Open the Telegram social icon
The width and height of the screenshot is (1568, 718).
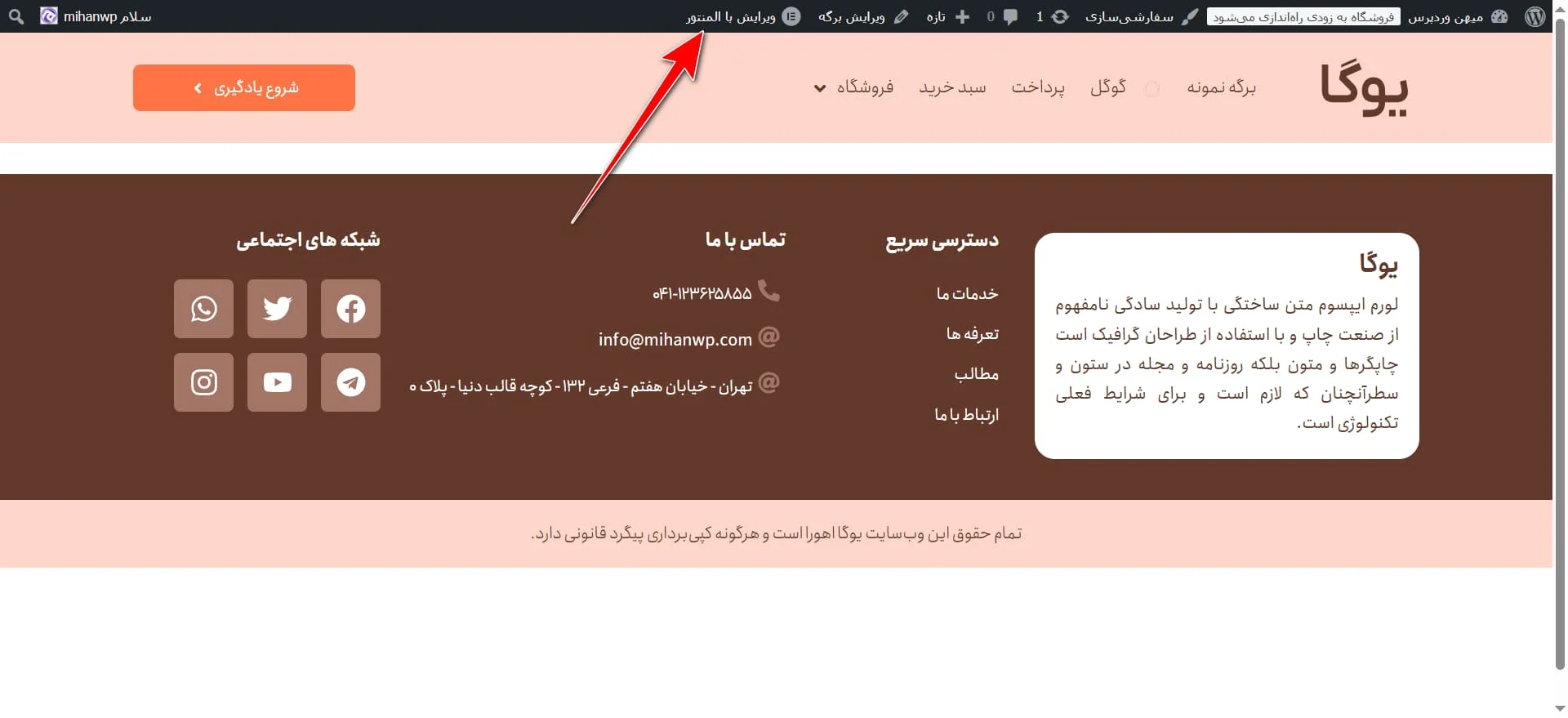pos(350,382)
